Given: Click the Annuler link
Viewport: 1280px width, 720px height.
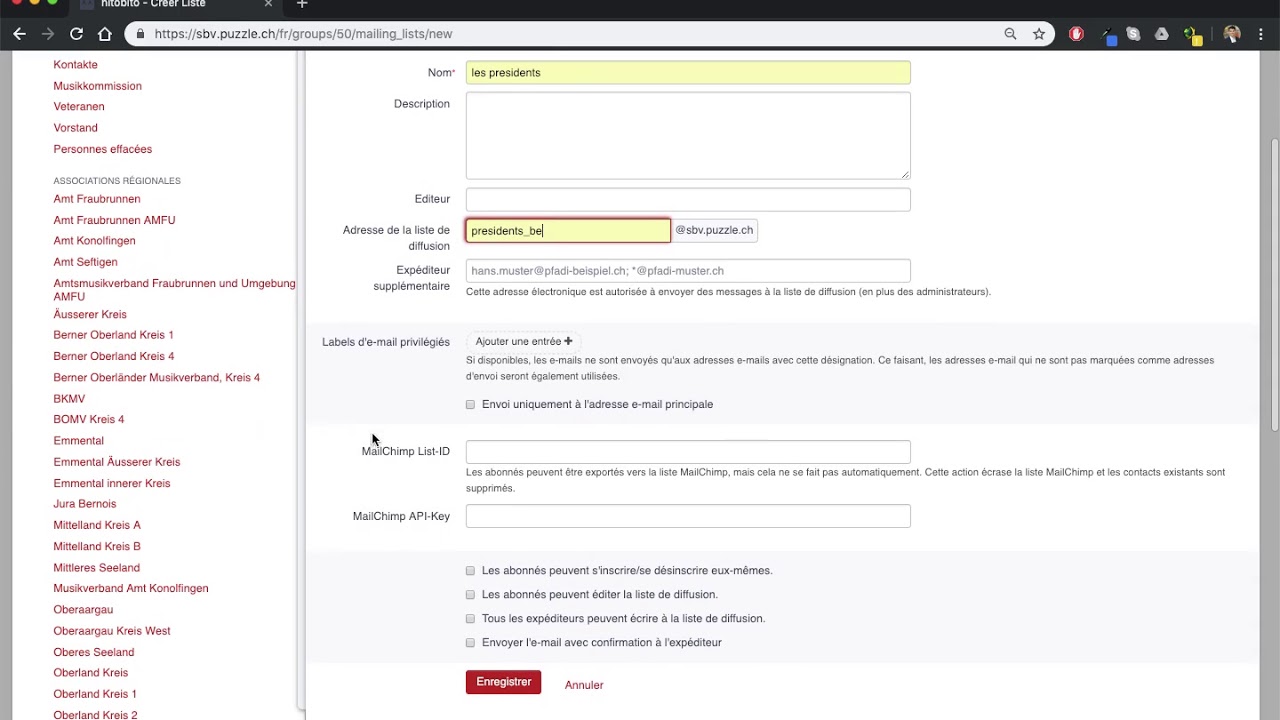Looking at the screenshot, I should (584, 685).
